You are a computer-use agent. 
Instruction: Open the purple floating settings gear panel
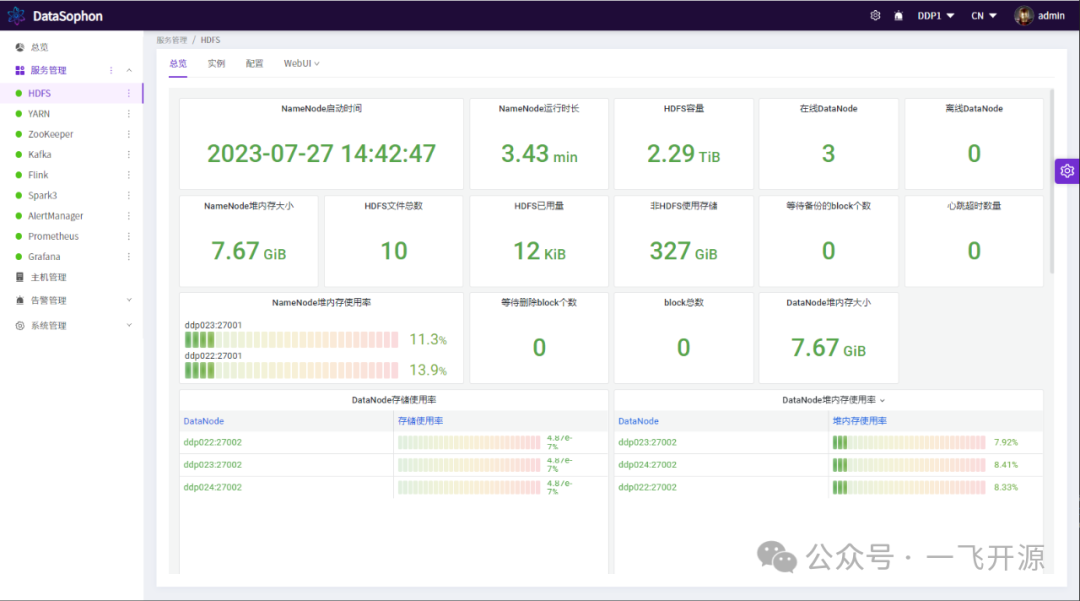pyautogui.click(x=1067, y=171)
